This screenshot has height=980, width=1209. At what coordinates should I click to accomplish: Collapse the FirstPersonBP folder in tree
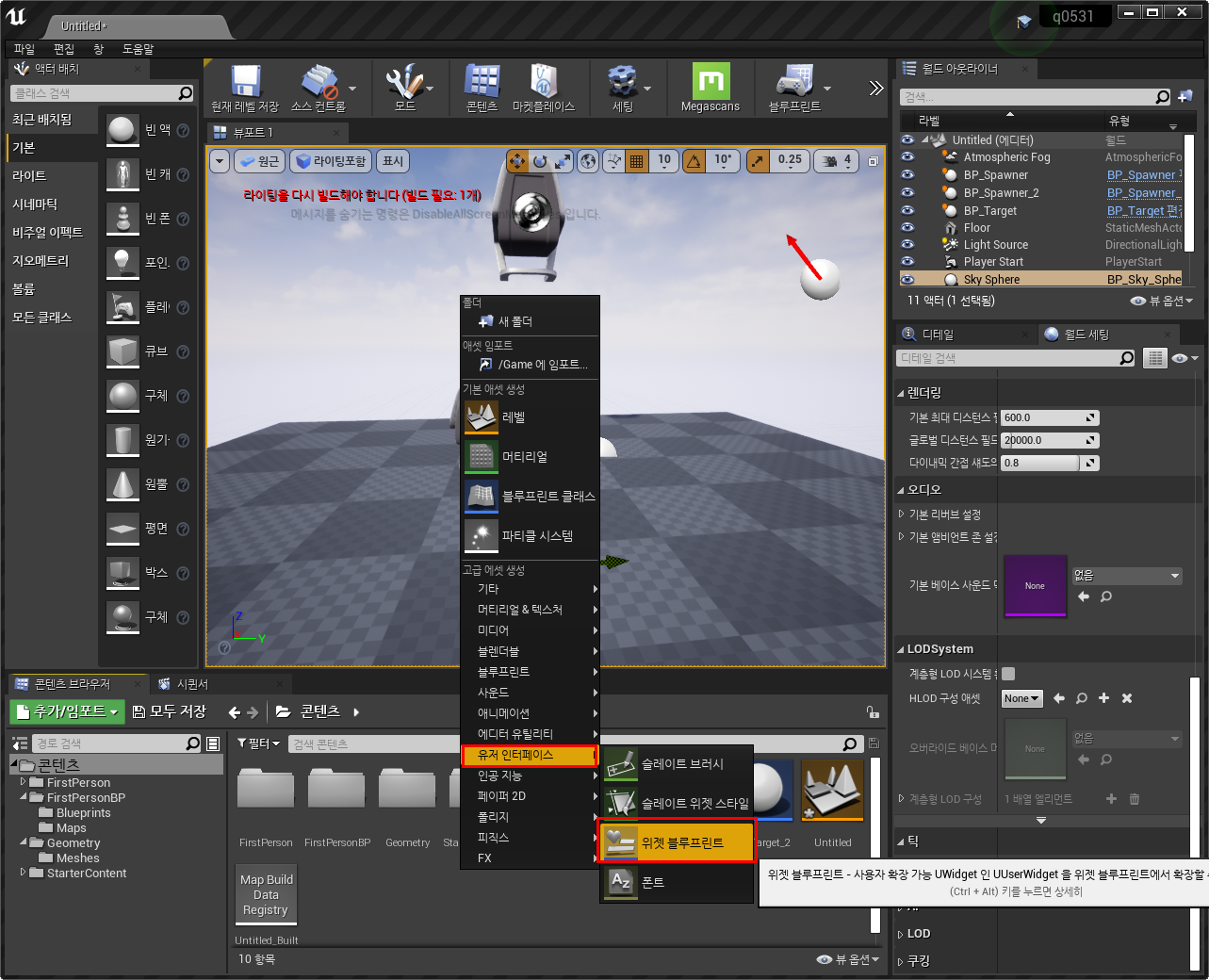[23, 796]
